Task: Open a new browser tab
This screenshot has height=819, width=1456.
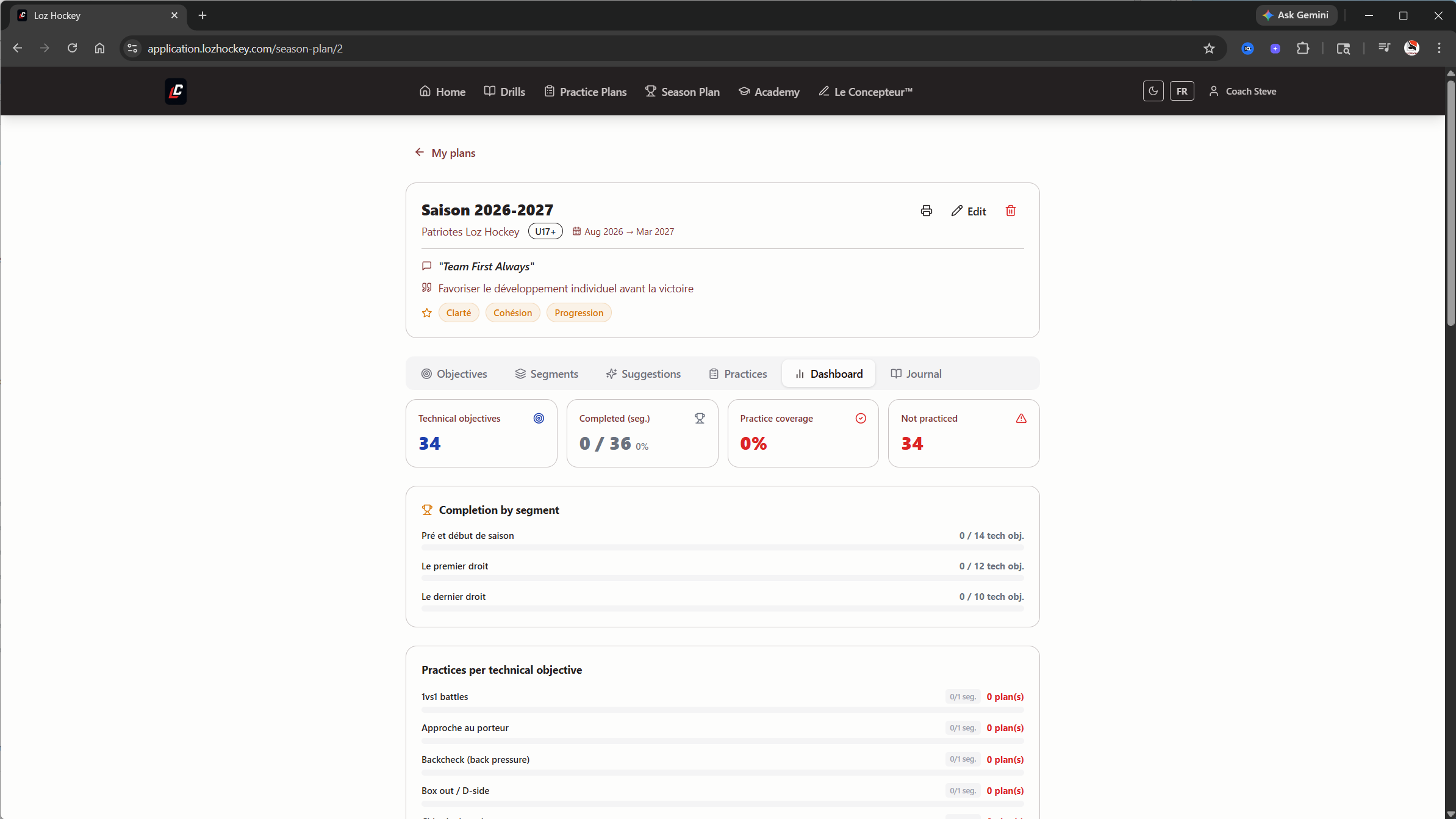Action: 203,15
